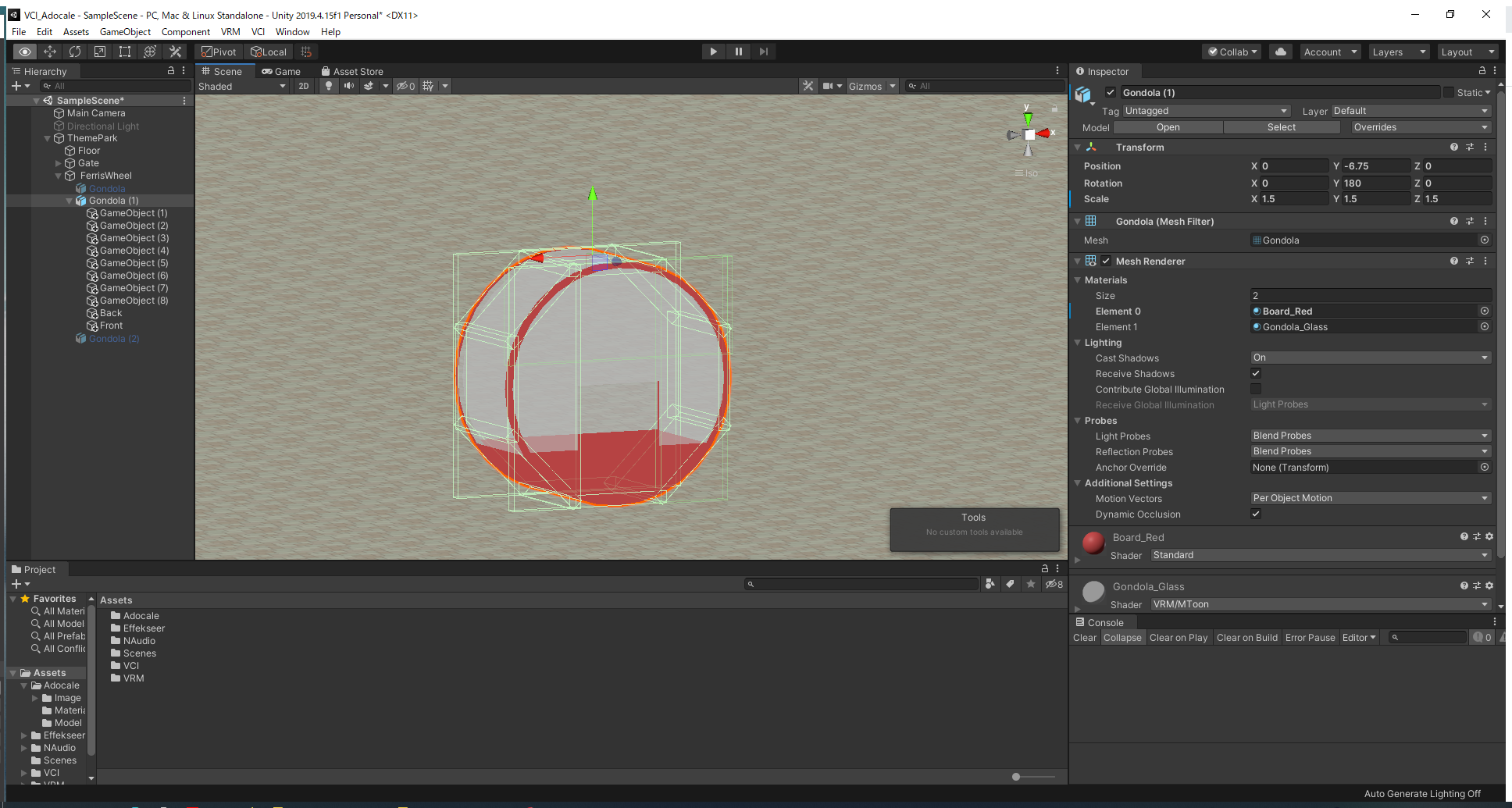The image size is (1512, 808).
Task: Open the Component menu
Action: (186, 32)
